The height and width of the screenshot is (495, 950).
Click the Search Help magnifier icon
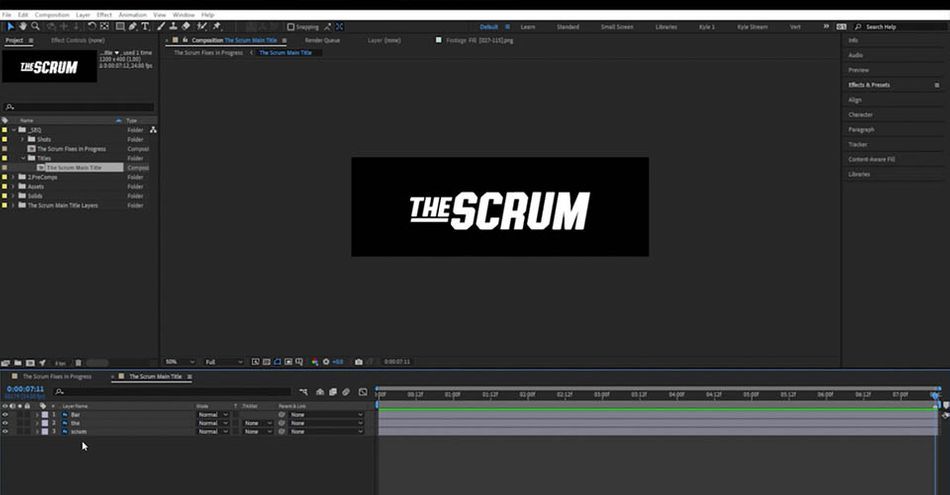pyautogui.click(x=858, y=27)
